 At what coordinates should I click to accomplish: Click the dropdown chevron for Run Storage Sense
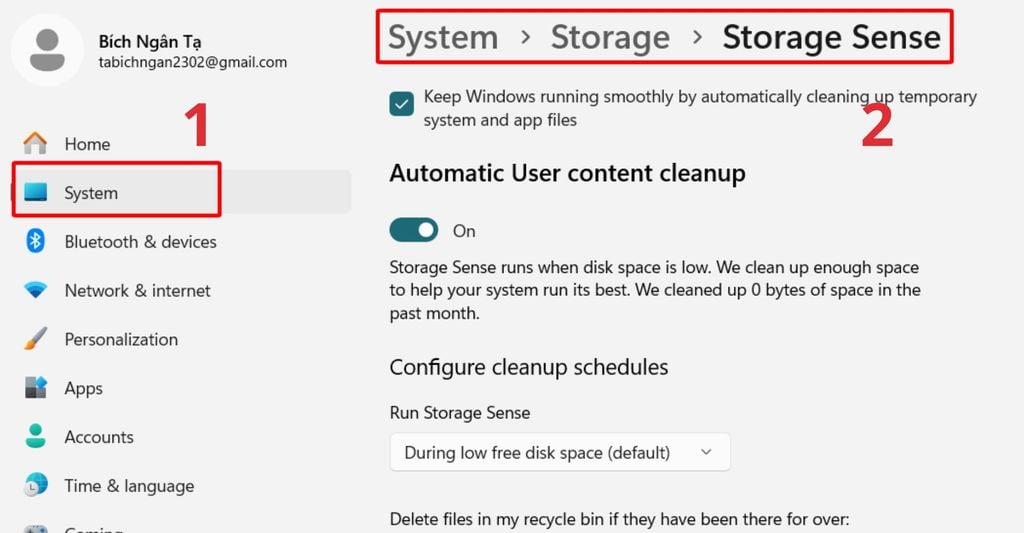point(705,452)
